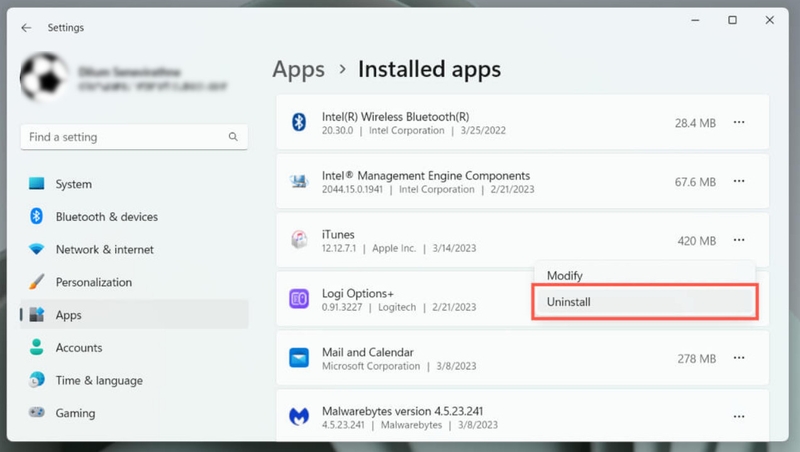Open the three-dot menu for iTunes

click(x=739, y=240)
